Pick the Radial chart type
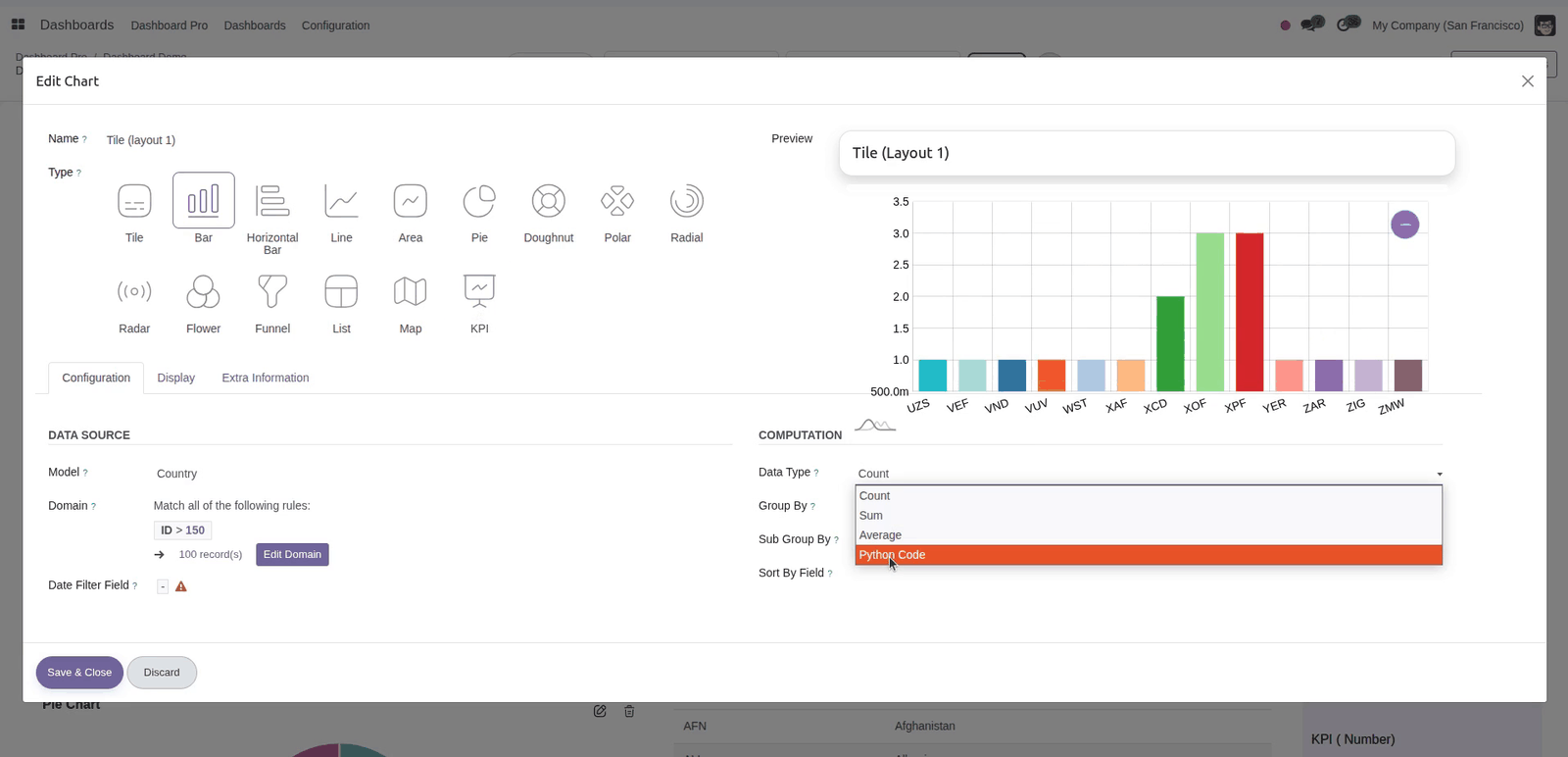1568x757 pixels. (x=687, y=201)
